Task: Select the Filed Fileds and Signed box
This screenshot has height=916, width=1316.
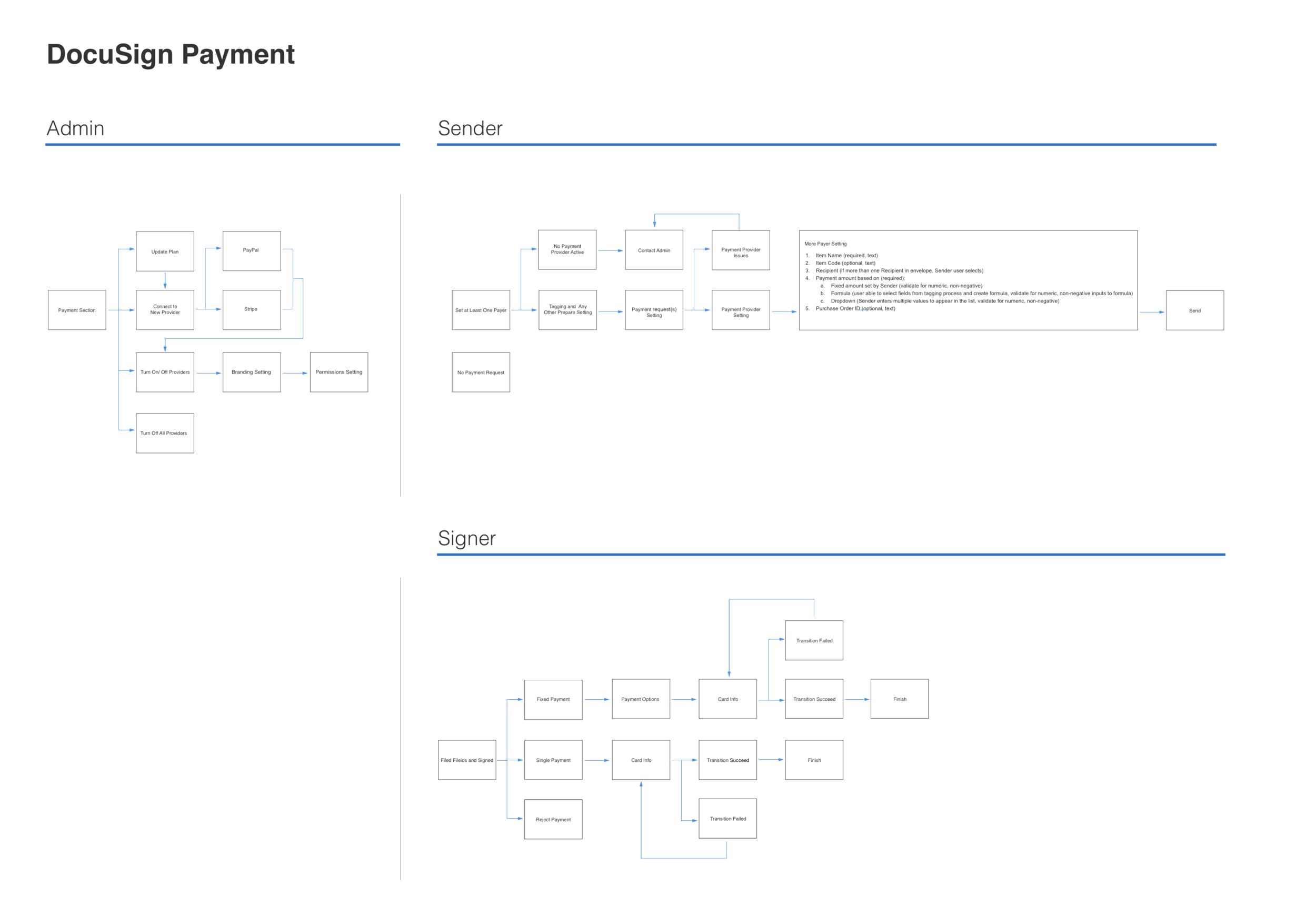Action: click(467, 760)
